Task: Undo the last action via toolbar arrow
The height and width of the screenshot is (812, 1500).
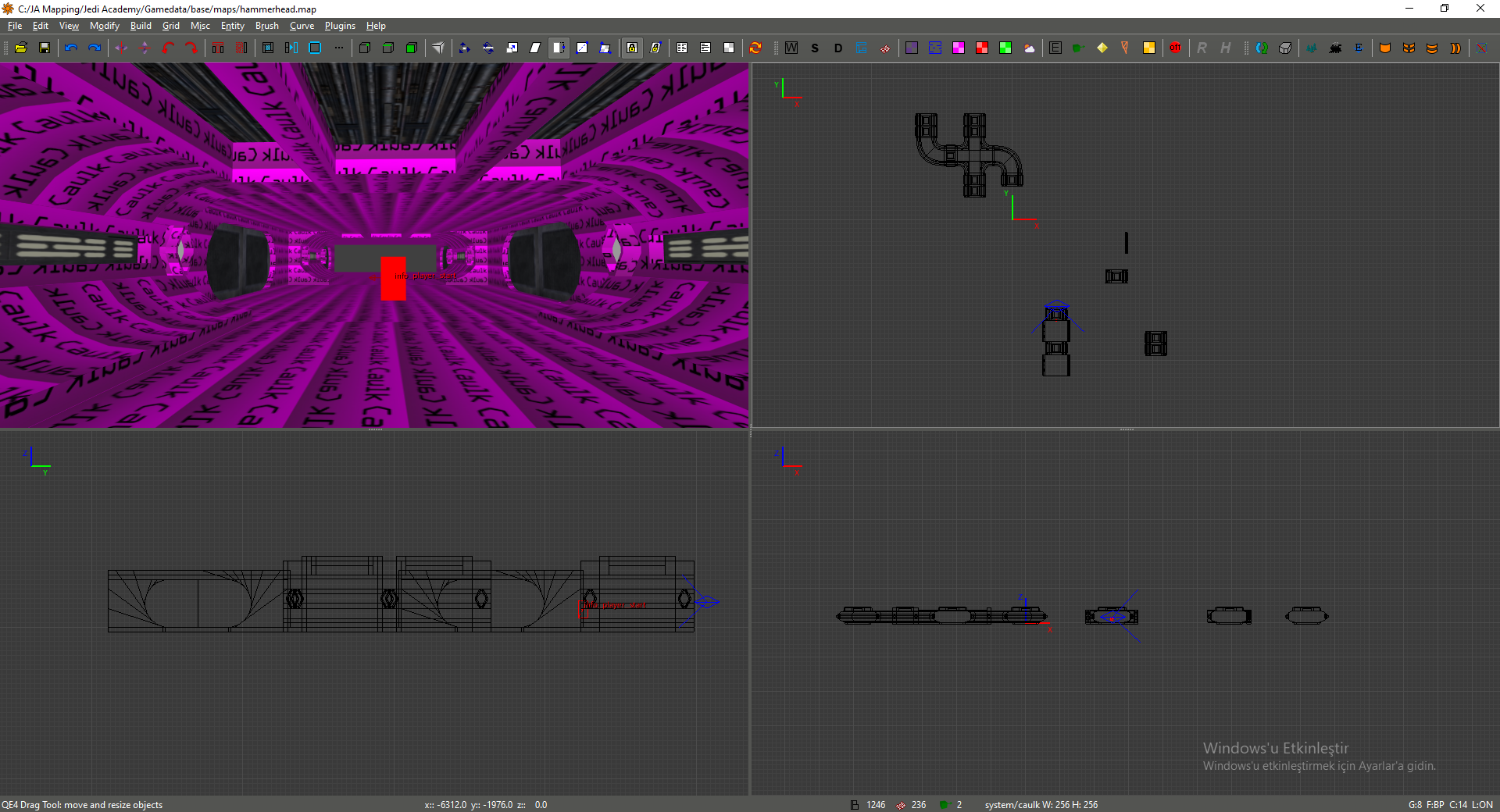Action: [x=71, y=48]
